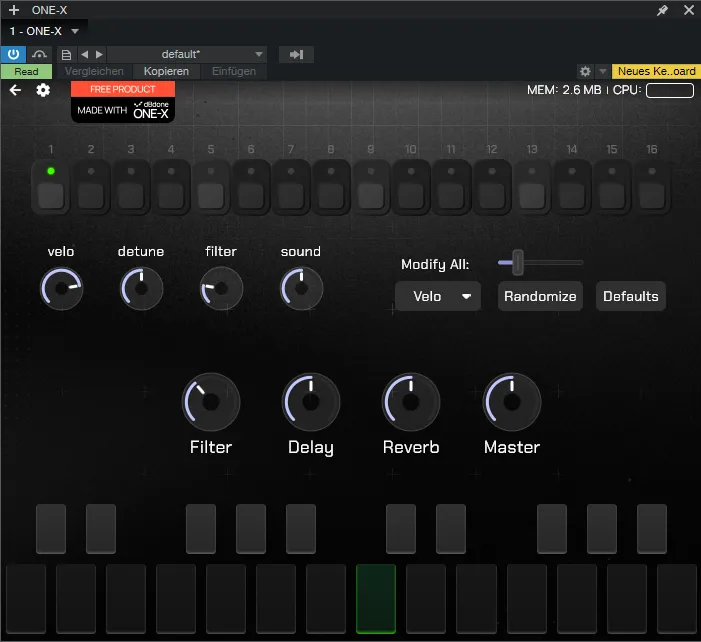Go back with the left arrow icon
The width and height of the screenshot is (701, 642).
15,90
